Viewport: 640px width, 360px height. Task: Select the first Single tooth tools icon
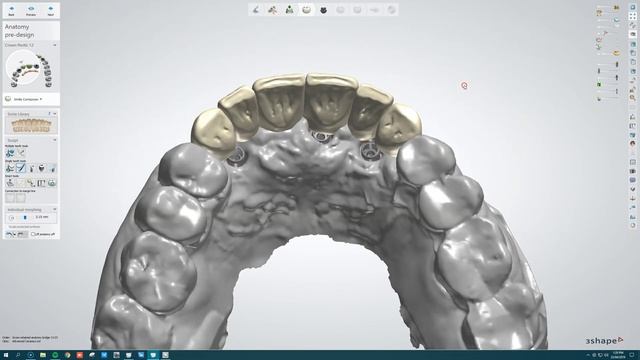click(x=10, y=168)
